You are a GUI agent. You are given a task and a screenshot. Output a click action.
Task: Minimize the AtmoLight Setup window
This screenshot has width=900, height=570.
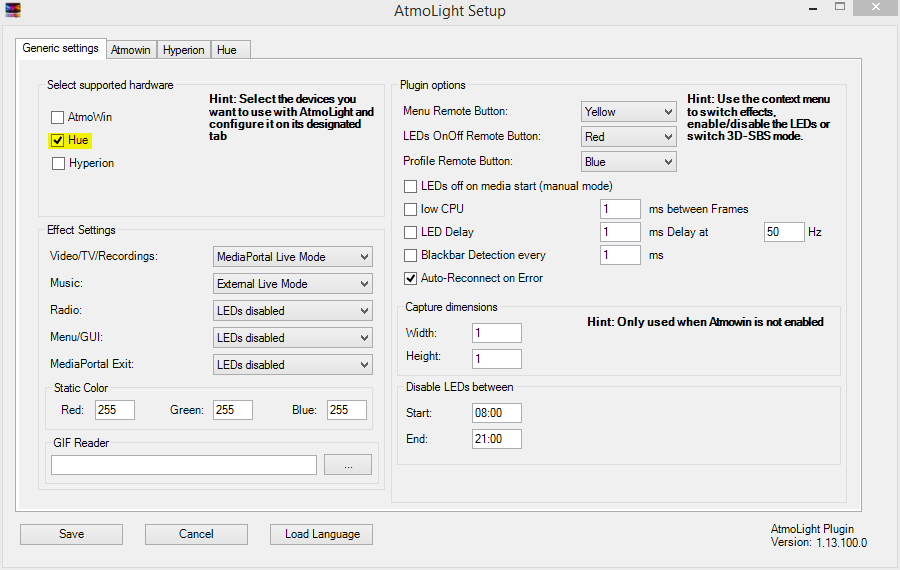point(813,9)
